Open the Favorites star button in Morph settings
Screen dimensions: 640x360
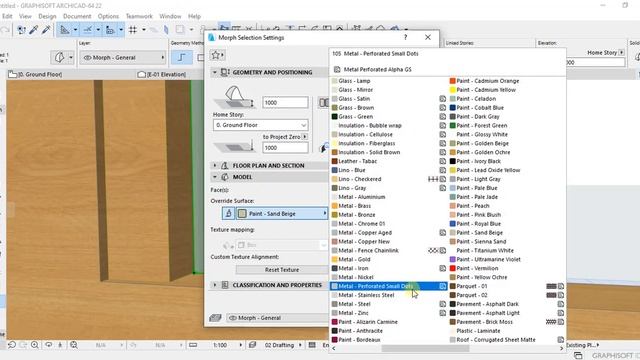coord(217,55)
